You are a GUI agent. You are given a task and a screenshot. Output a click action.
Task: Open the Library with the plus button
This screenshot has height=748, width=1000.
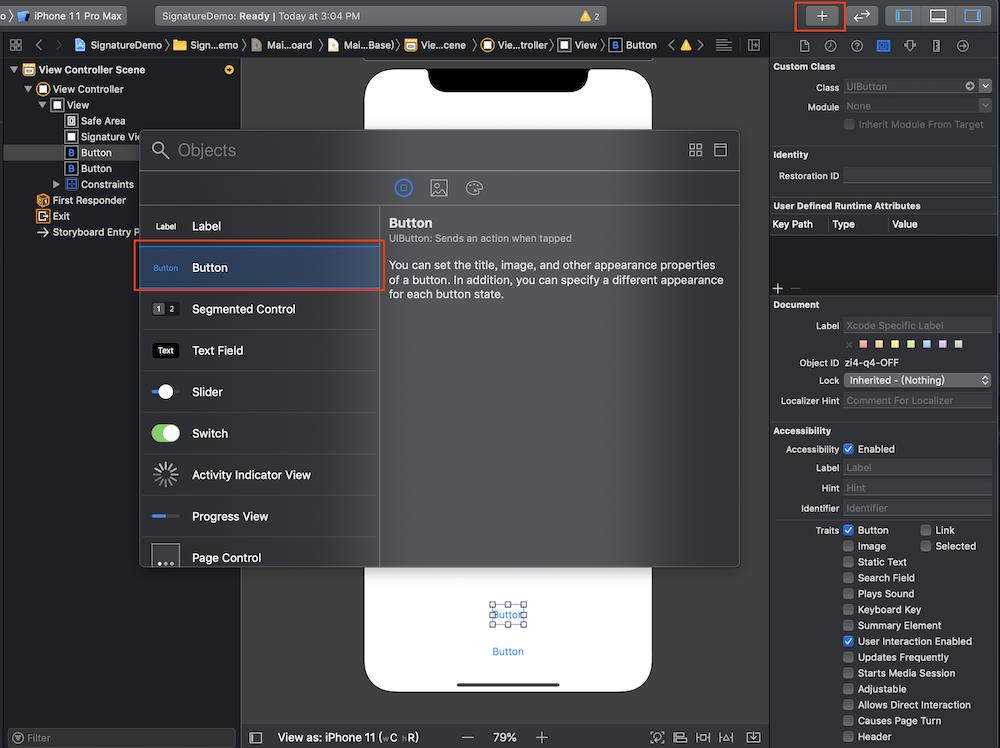coord(821,16)
